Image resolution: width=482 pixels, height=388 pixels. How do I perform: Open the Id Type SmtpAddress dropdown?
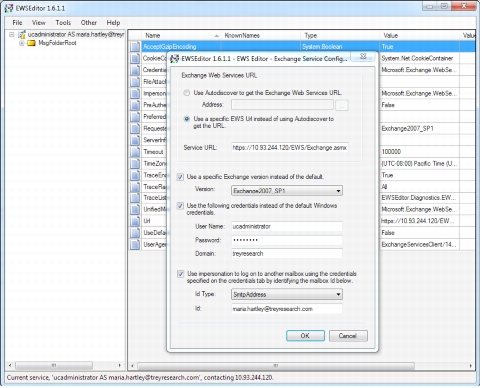click(x=287, y=294)
